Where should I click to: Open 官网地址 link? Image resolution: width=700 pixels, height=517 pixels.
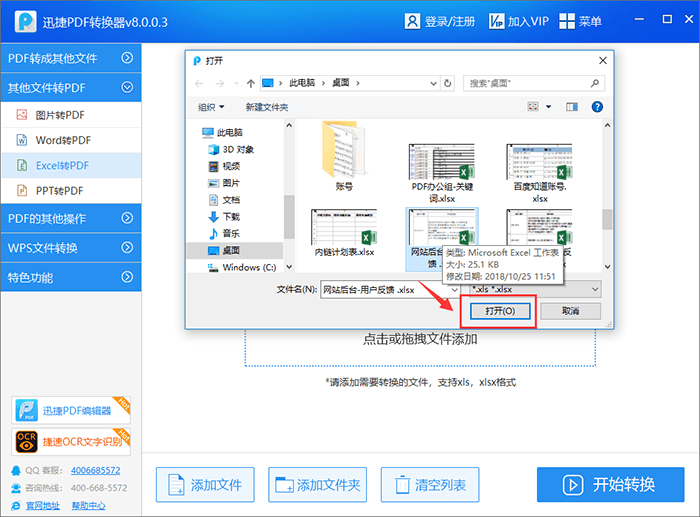[42, 505]
